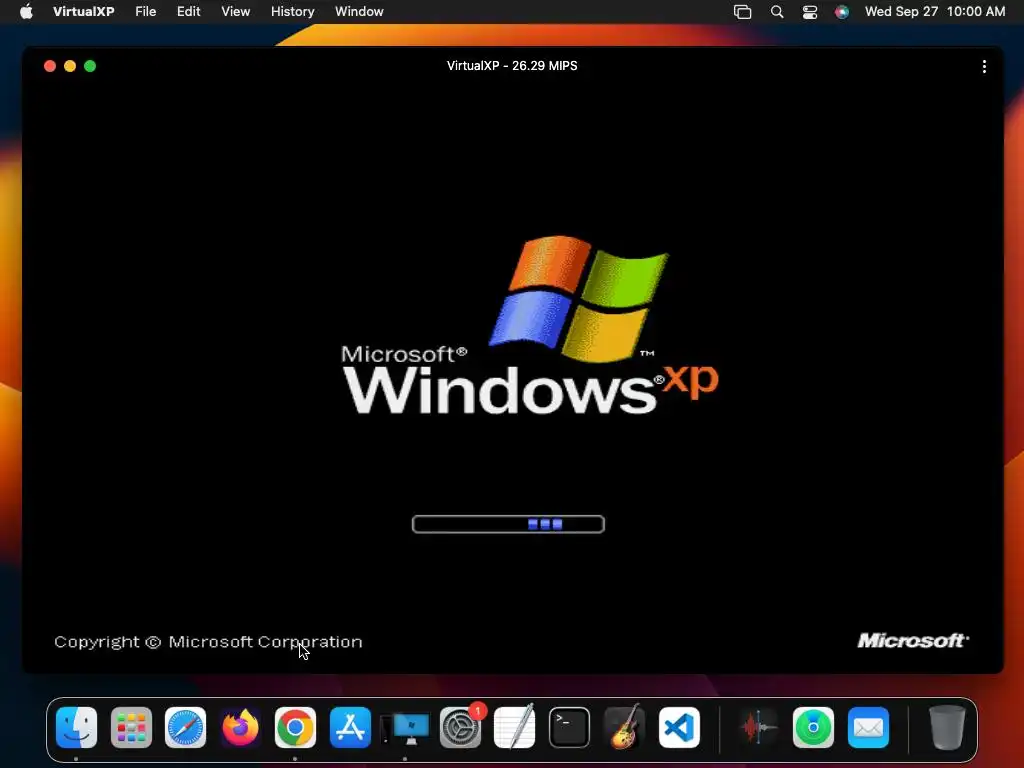Screen dimensions: 1024x768
Task: Close the VirtualXP window
Action: 50,66
